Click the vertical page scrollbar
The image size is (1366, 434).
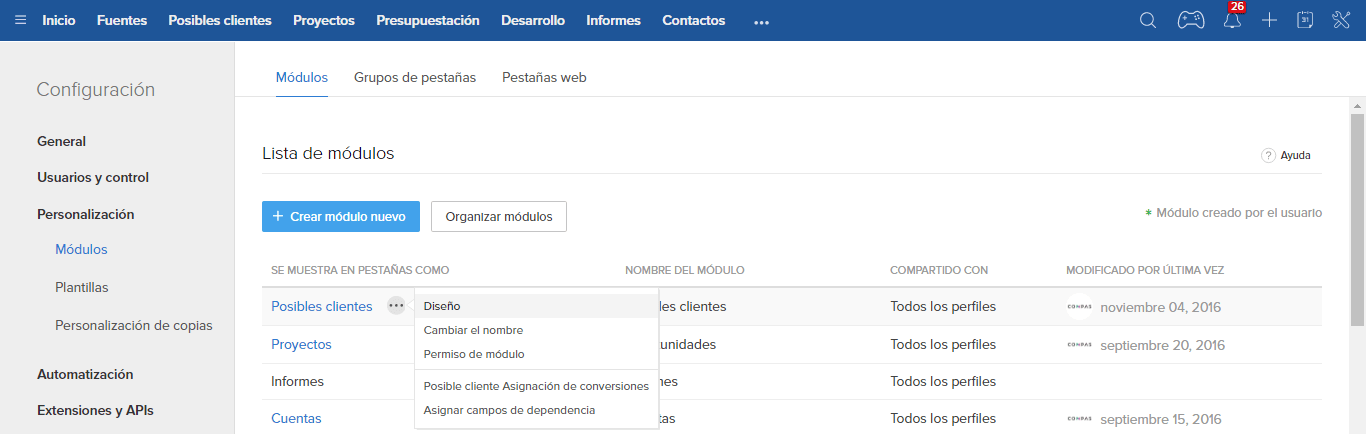(1357, 220)
